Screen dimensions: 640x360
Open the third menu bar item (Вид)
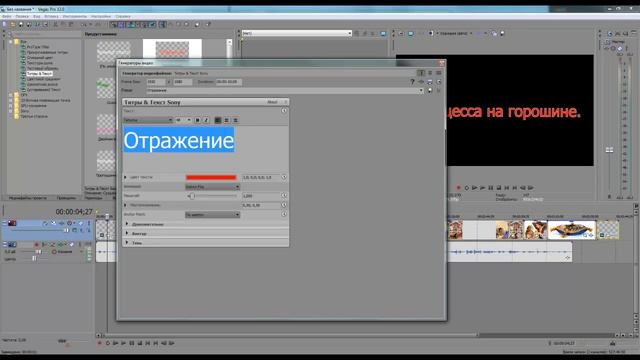click(x=36, y=16)
